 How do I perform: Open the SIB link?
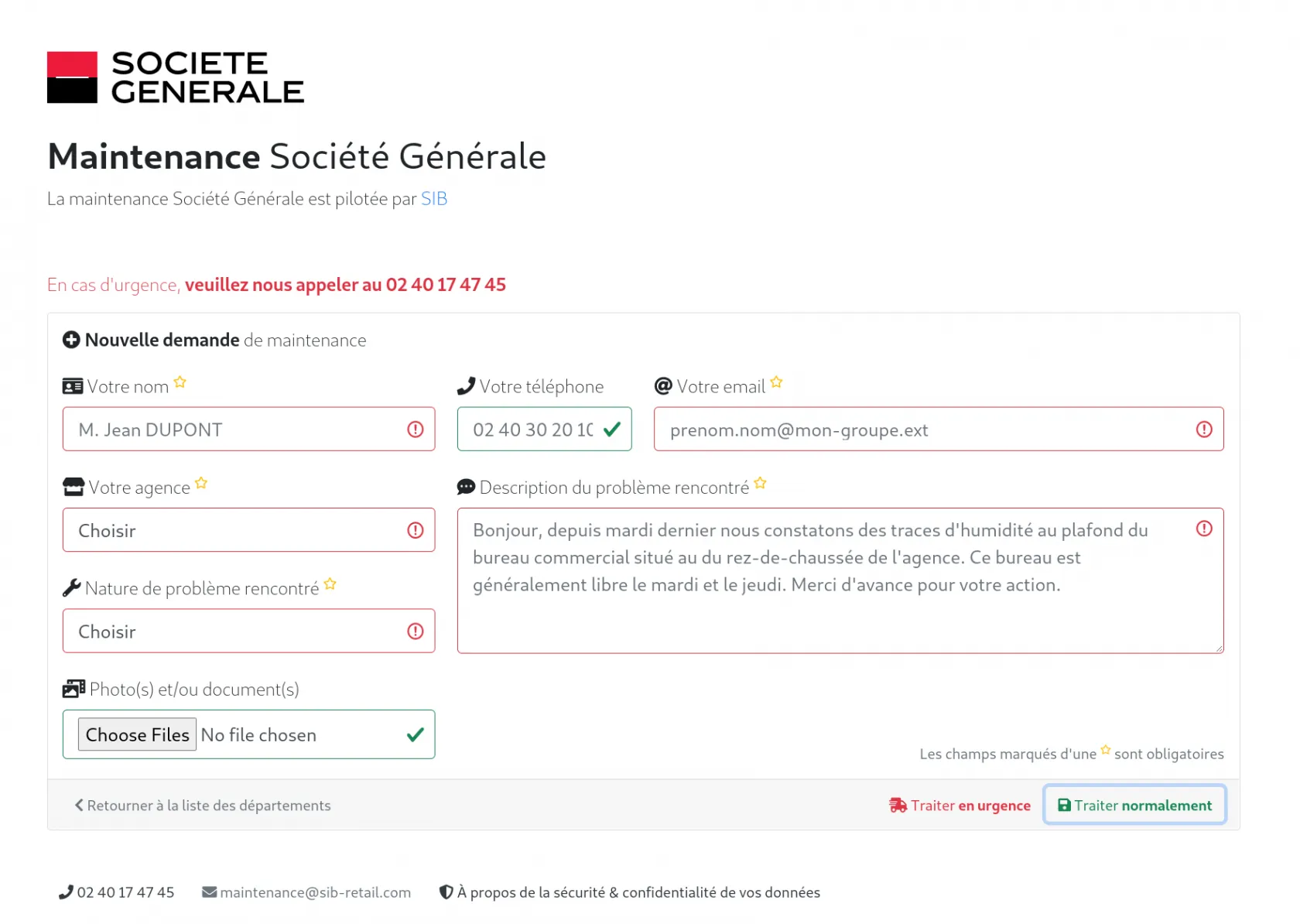pyautogui.click(x=433, y=199)
